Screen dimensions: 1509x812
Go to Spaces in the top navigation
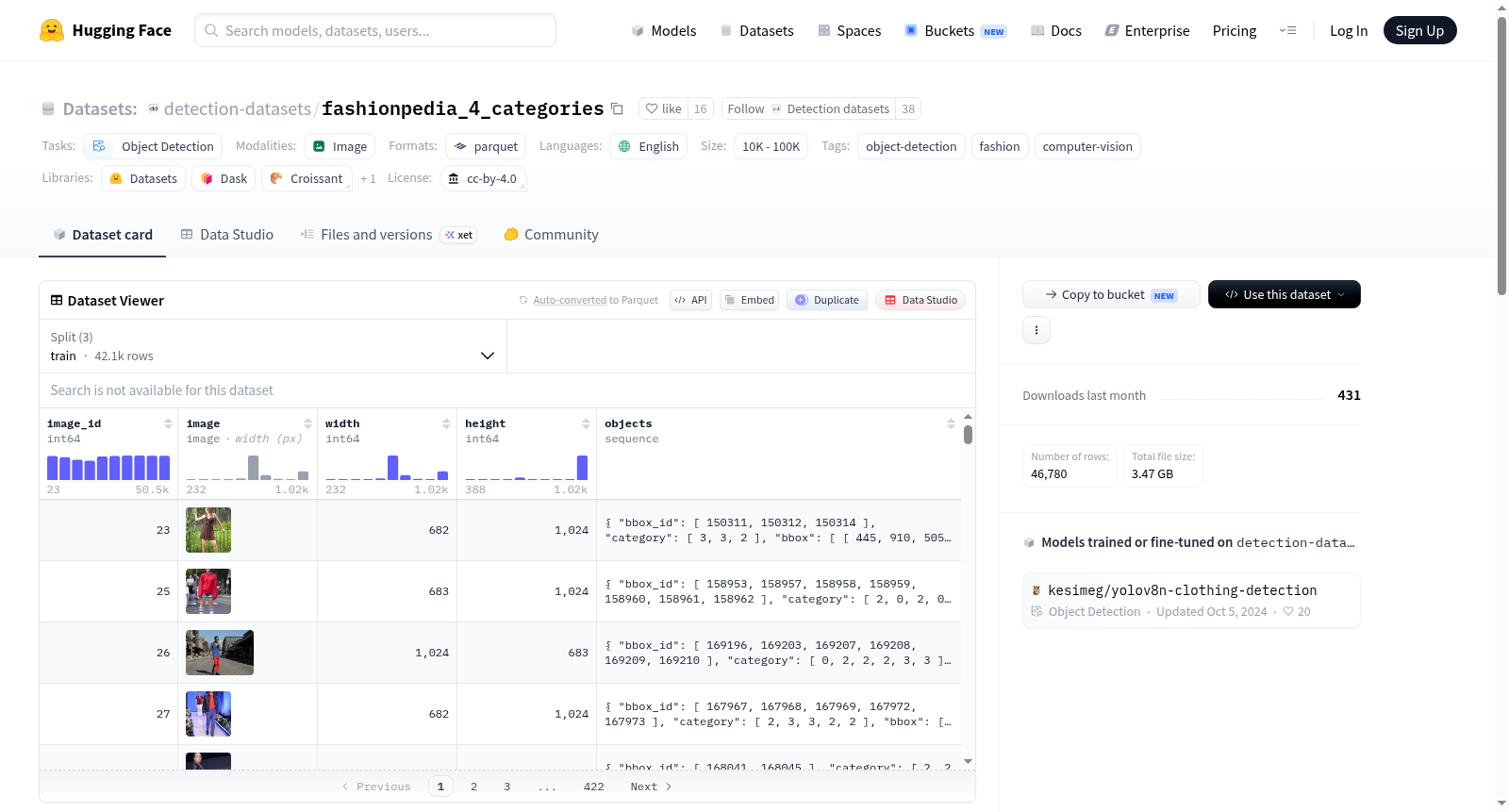click(850, 30)
